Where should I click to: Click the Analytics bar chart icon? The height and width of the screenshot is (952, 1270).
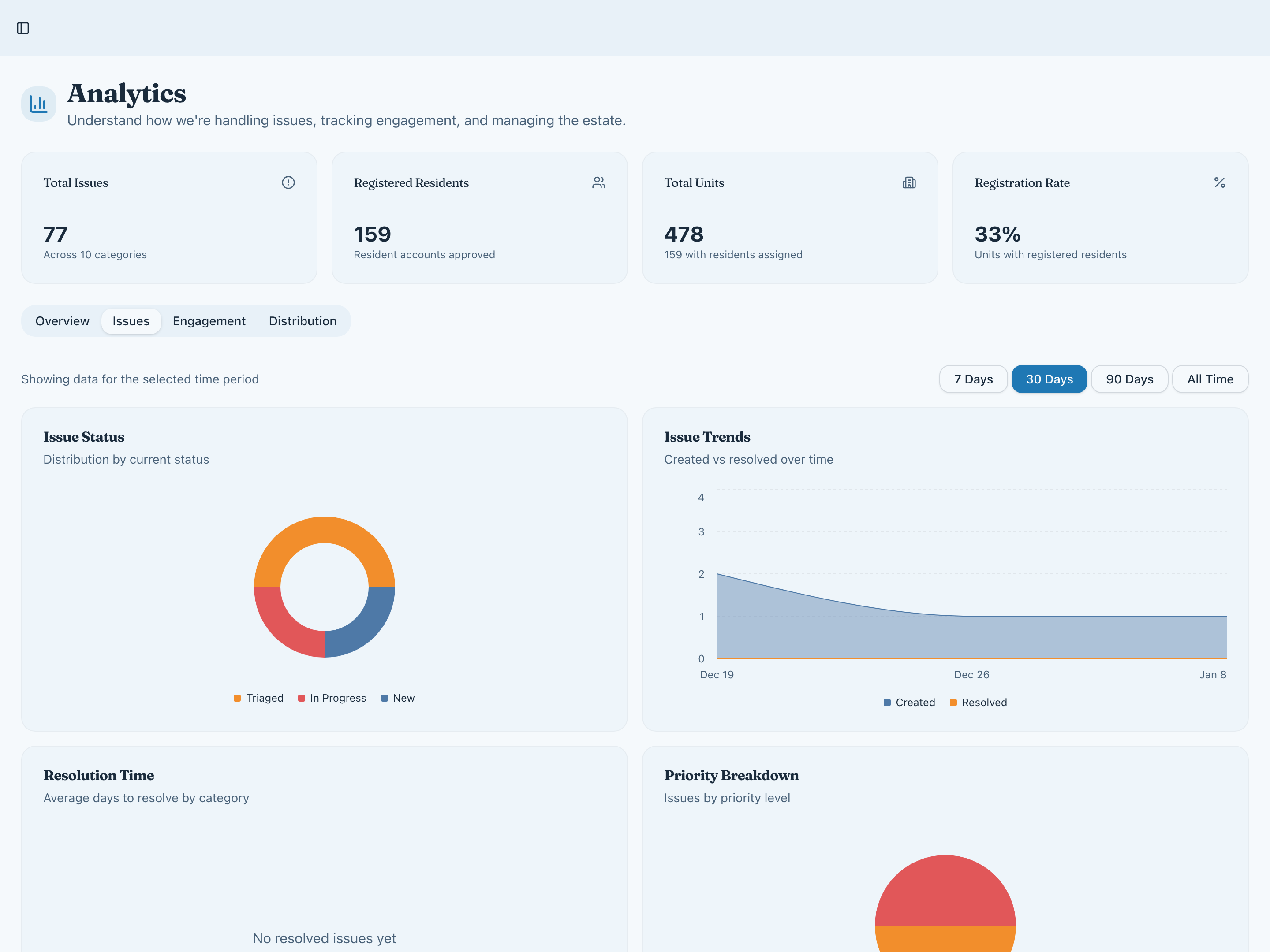38,104
